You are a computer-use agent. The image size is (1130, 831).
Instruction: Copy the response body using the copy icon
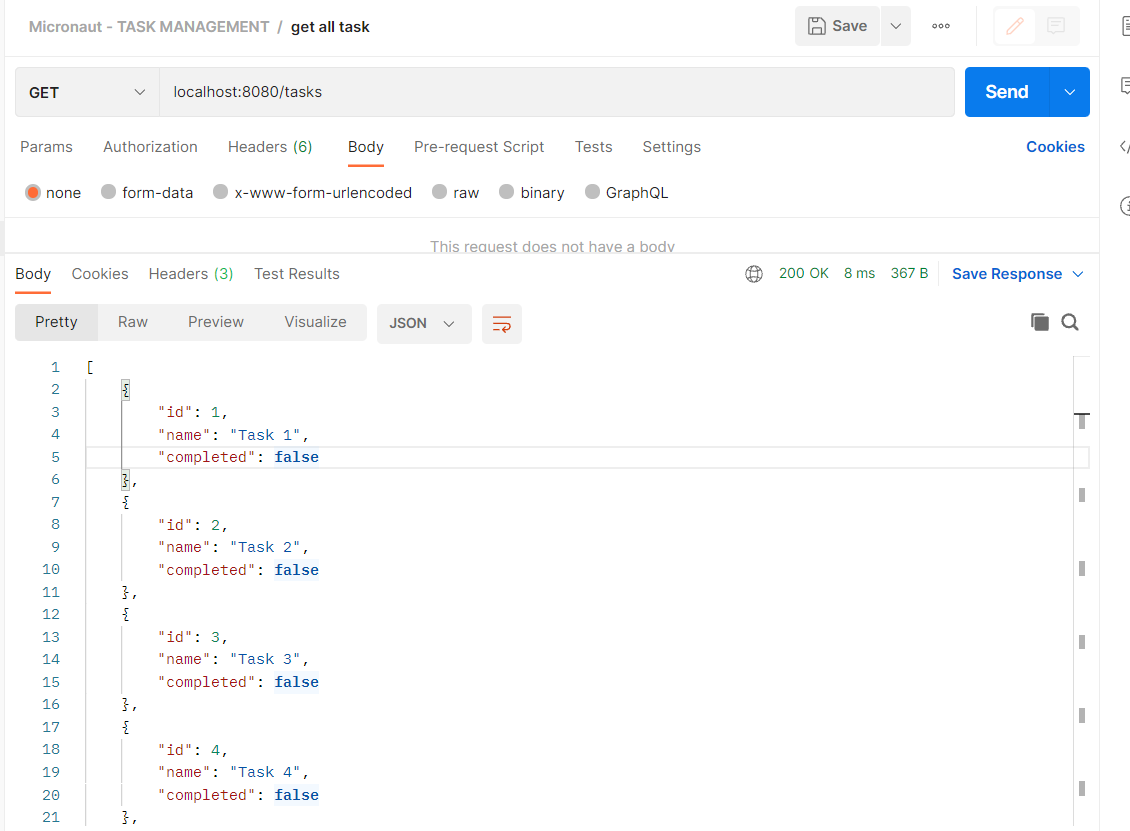(x=1037, y=322)
